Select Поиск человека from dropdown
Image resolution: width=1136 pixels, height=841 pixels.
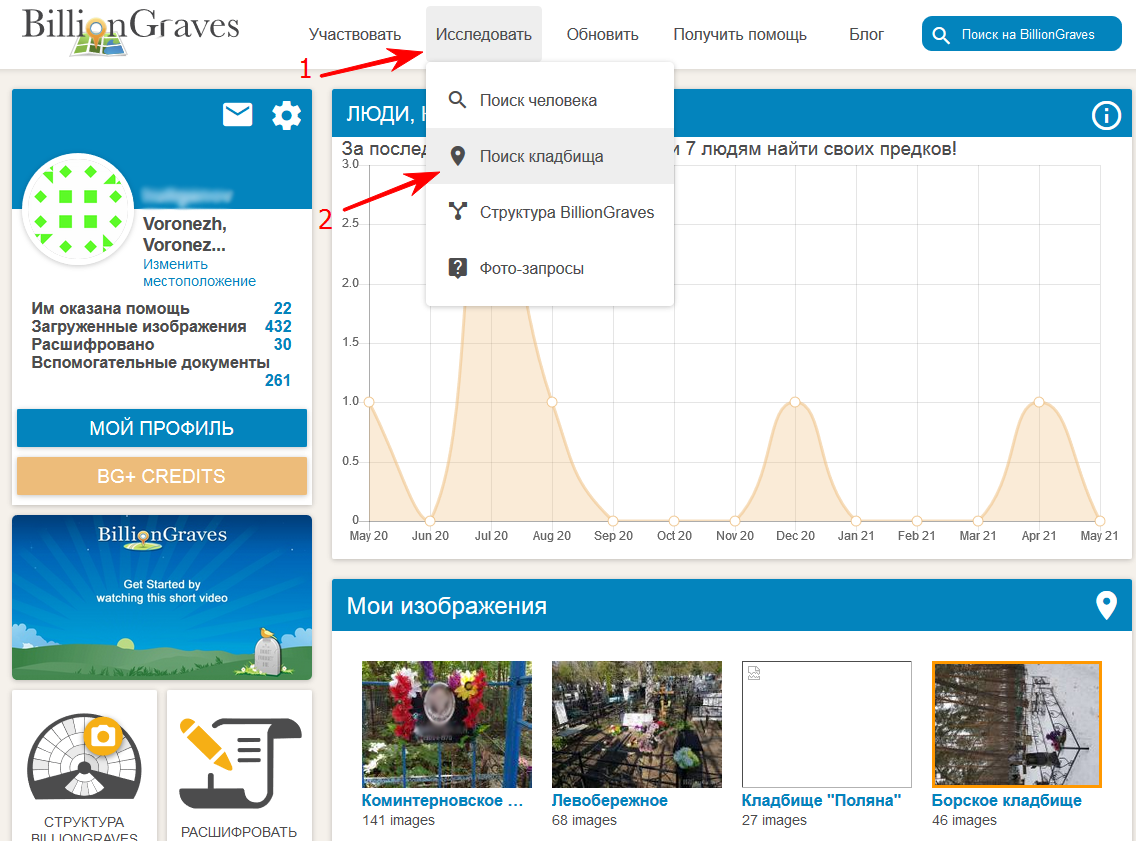(x=550, y=100)
